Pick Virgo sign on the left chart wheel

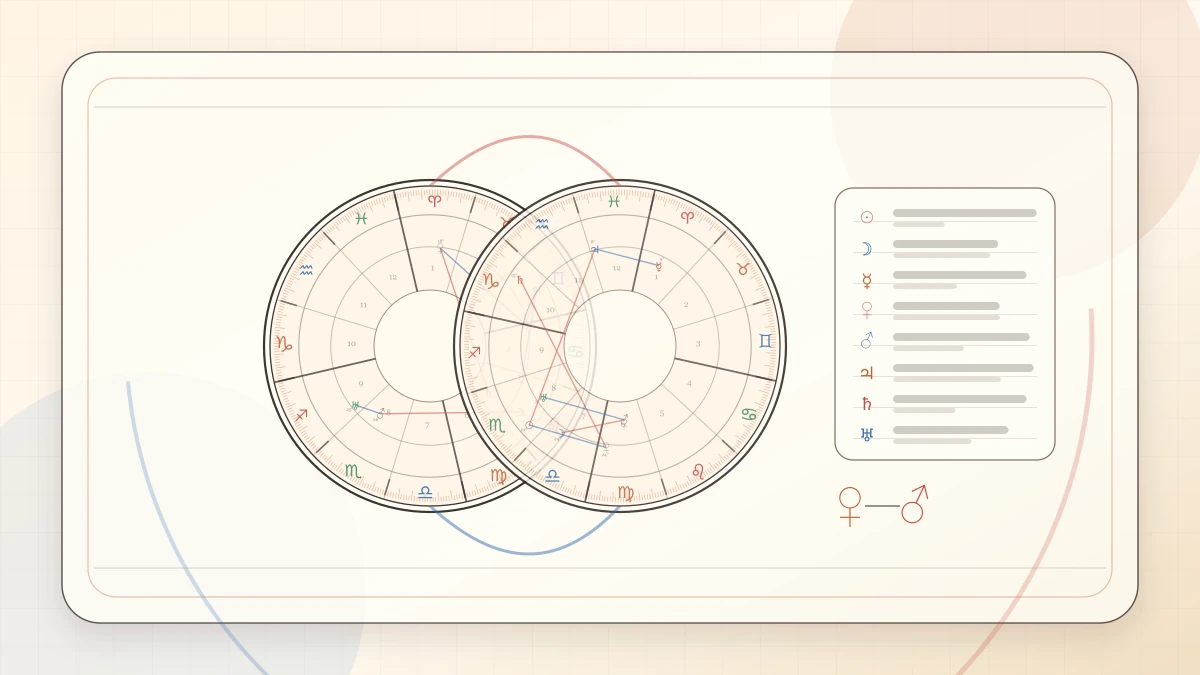498,476
